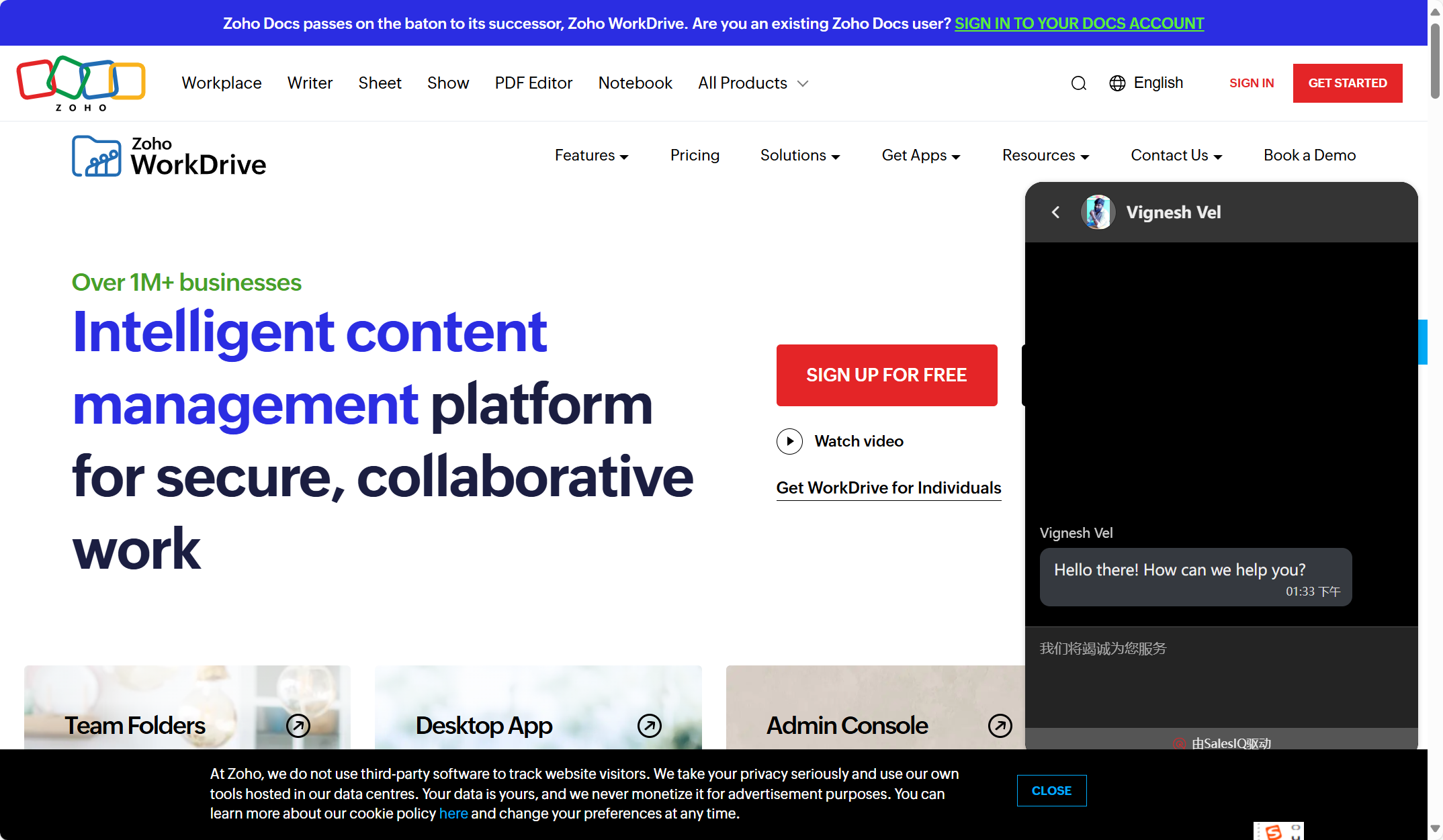Click the Get WorkDrive for Individuals link
The image size is (1443, 840).
[x=888, y=488]
